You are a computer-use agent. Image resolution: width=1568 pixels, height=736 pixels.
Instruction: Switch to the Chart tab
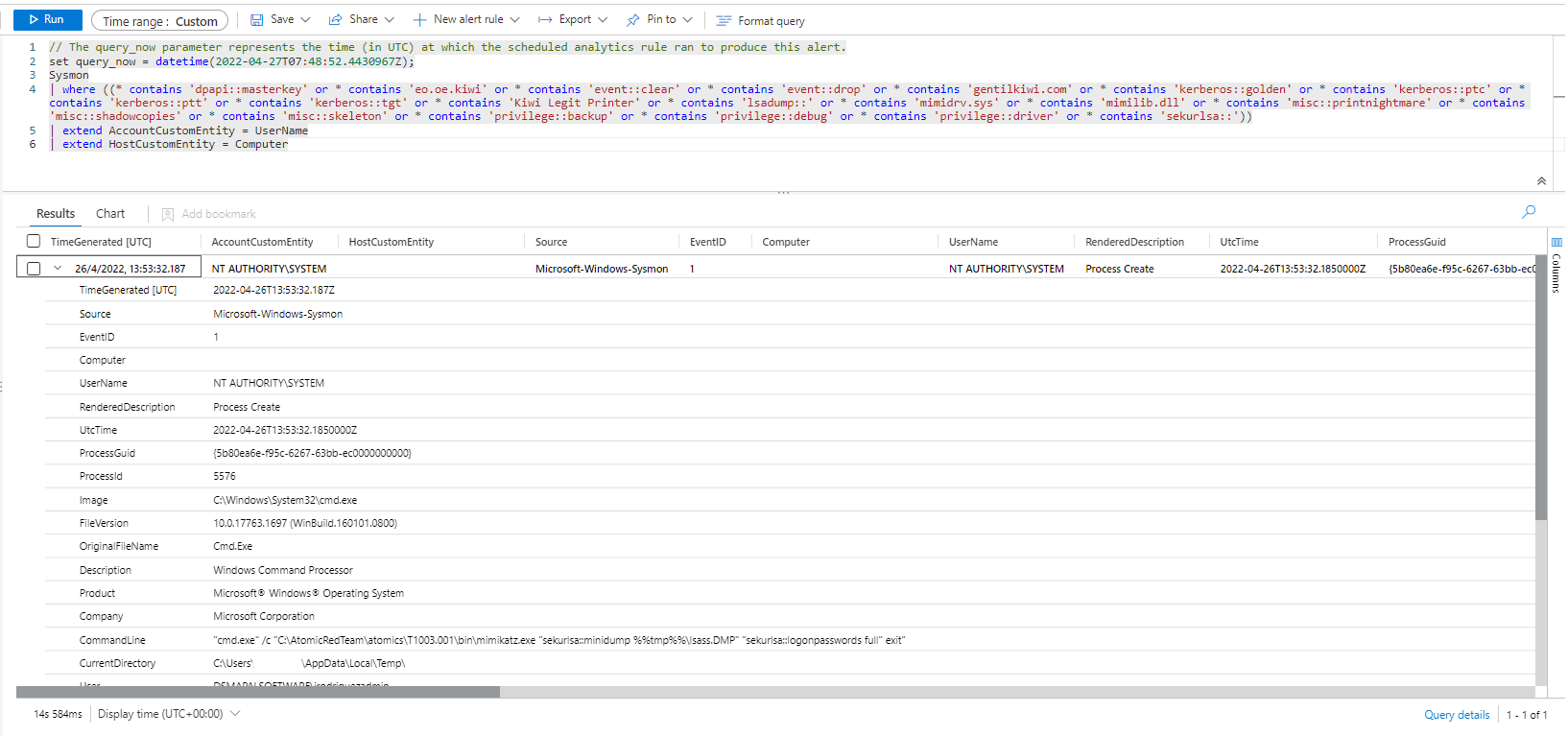tap(110, 214)
